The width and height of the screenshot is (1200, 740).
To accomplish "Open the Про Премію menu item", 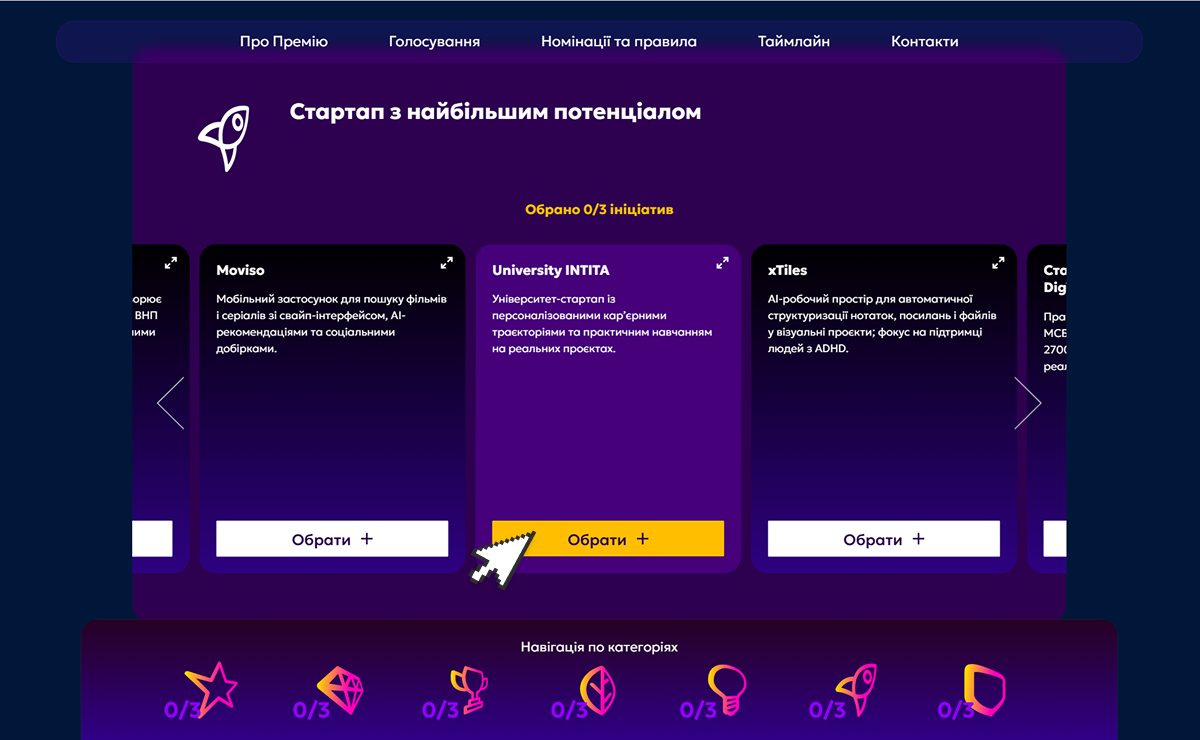I will click(284, 42).
